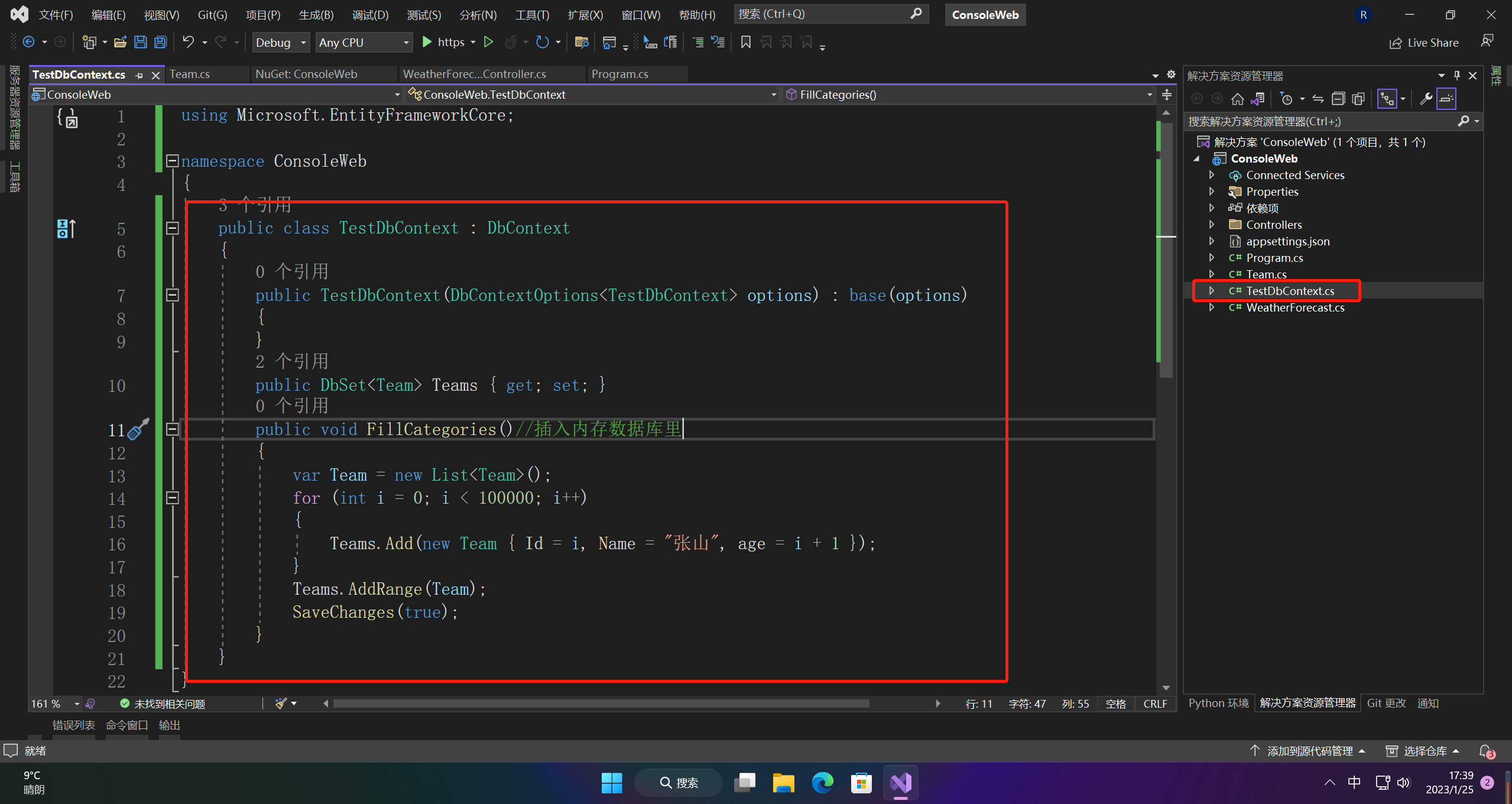Image resolution: width=1512 pixels, height=804 pixels.
Task: Open the 调试(D) menu
Action: 370,15
